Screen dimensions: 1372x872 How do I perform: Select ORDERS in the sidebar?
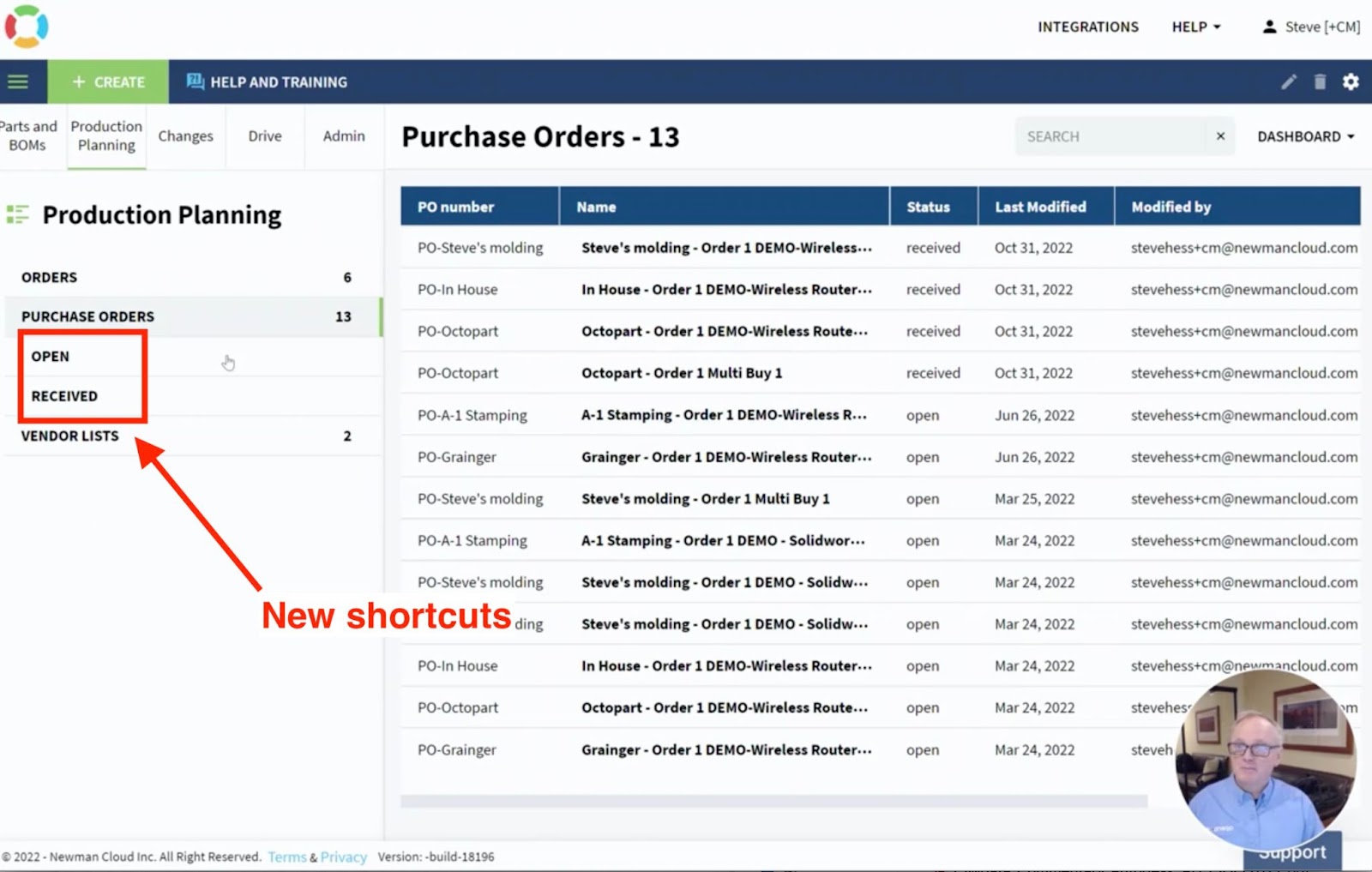pos(193,277)
